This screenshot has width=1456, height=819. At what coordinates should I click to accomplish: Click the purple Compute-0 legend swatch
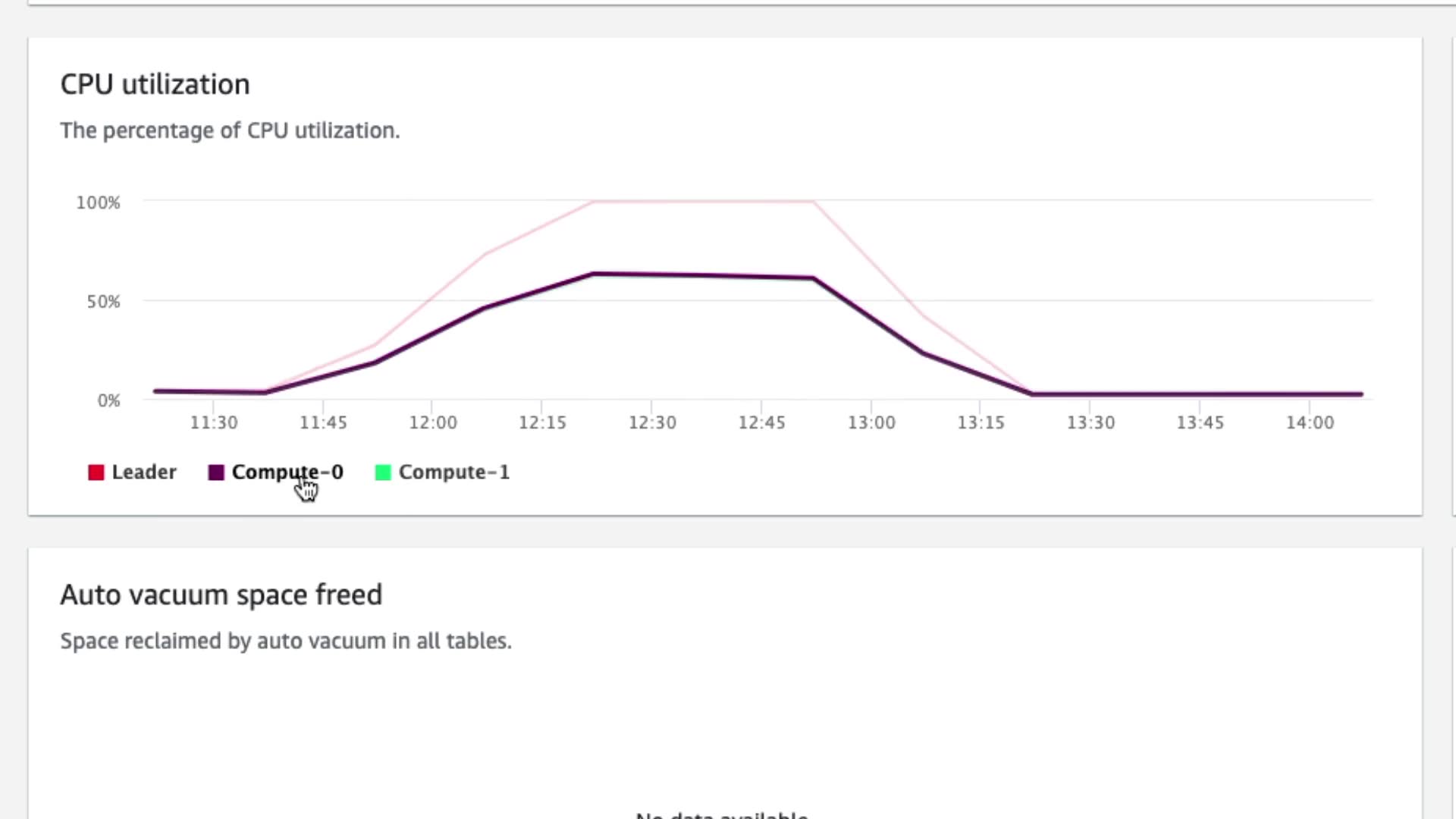tap(216, 472)
